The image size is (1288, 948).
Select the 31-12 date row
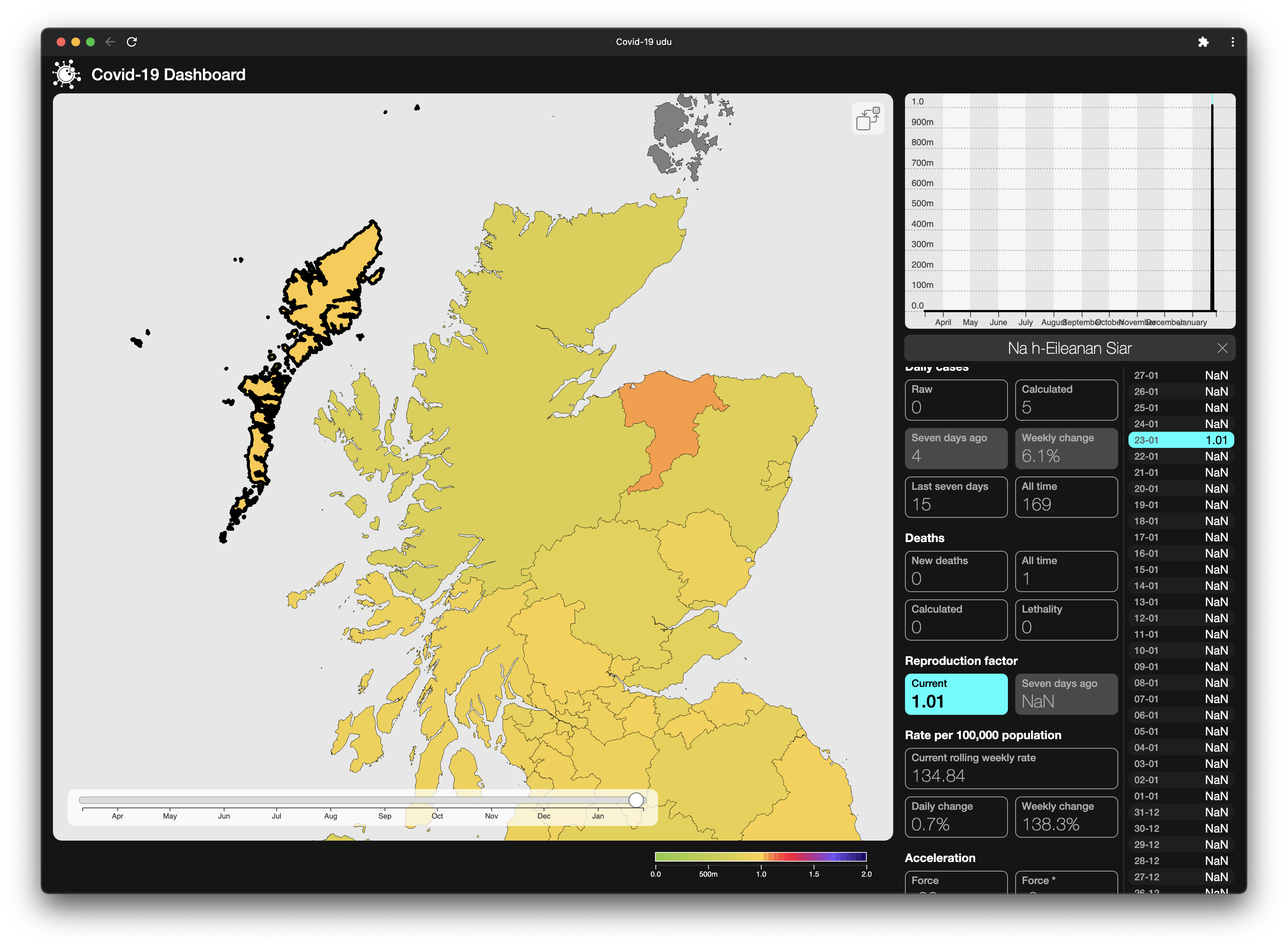pos(1181,812)
